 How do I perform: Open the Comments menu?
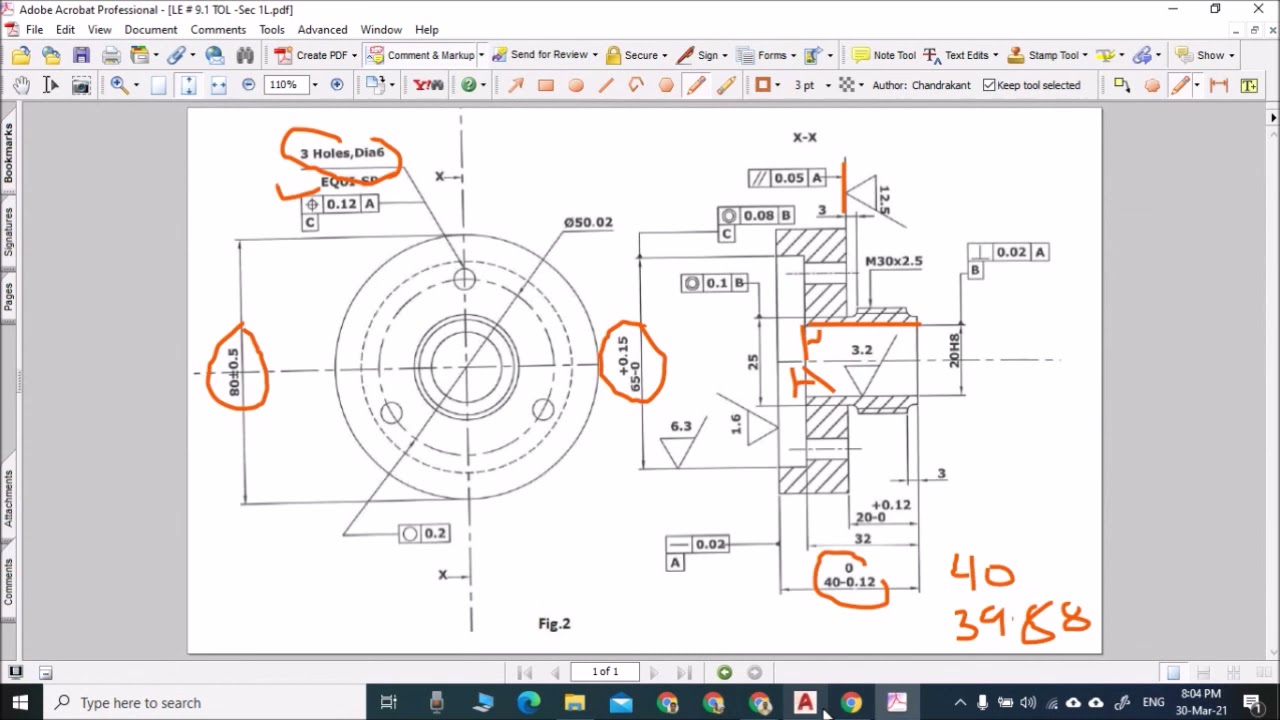click(218, 30)
